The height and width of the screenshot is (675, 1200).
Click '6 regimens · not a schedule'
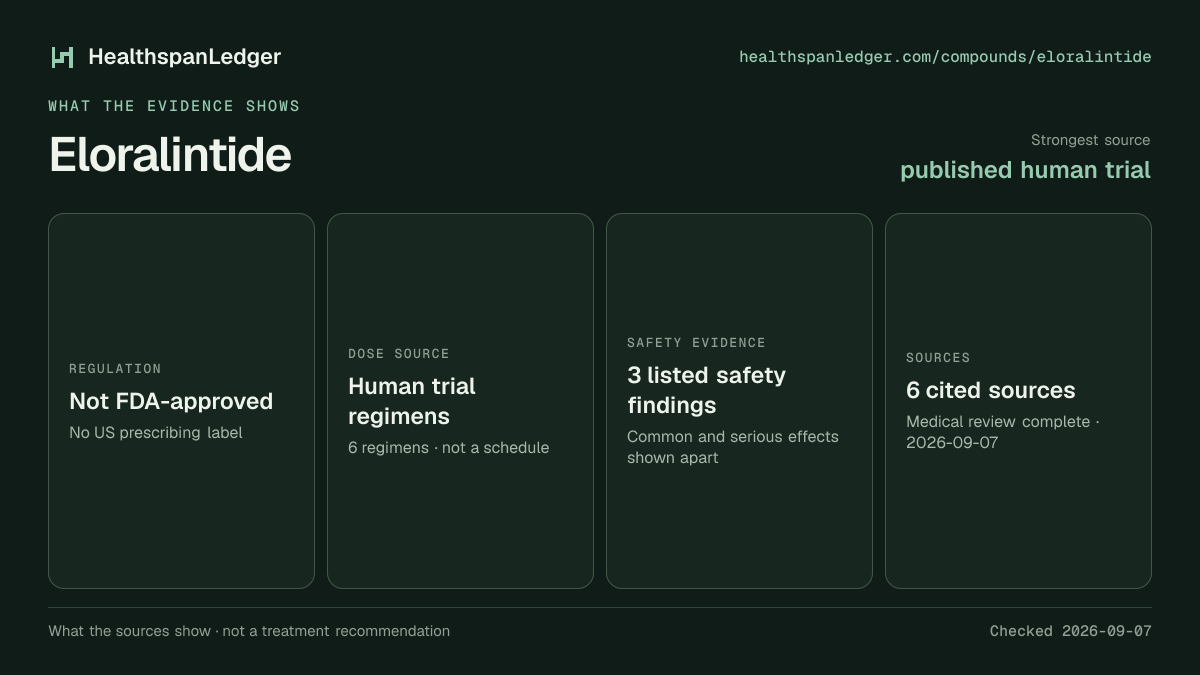click(x=449, y=448)
